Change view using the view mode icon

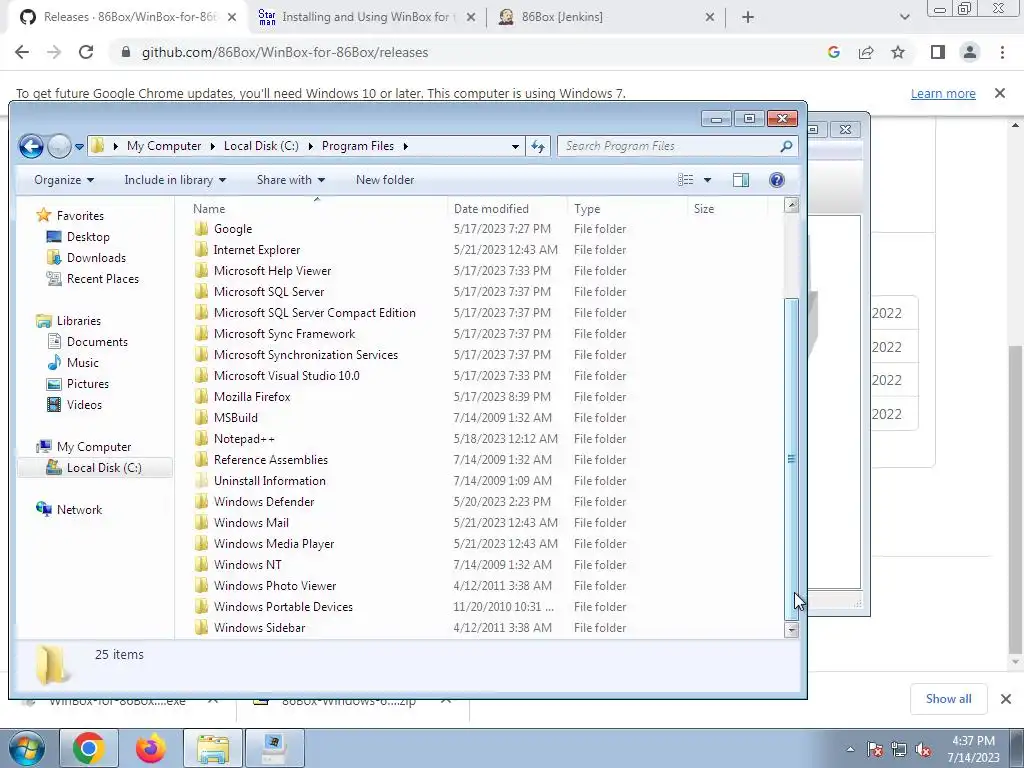686,180
